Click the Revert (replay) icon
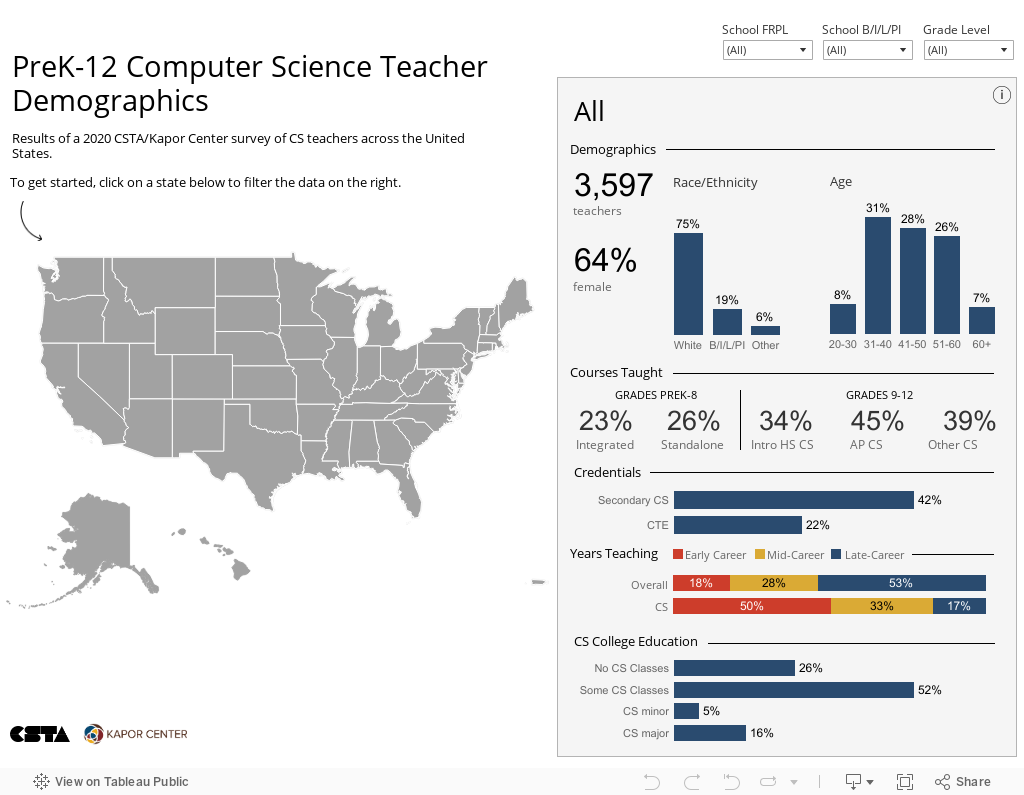Image resolution: width=1024 pixels, height=795 pixels. 731,781
